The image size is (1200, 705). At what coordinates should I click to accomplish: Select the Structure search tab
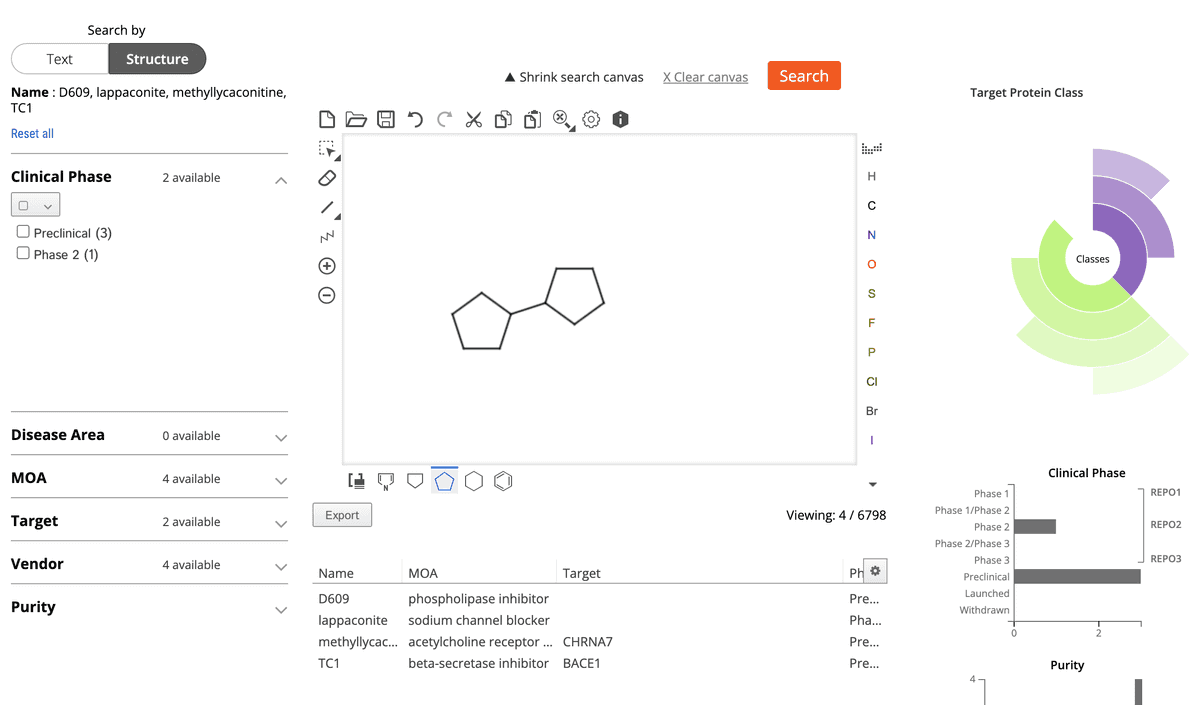[157, 59]
